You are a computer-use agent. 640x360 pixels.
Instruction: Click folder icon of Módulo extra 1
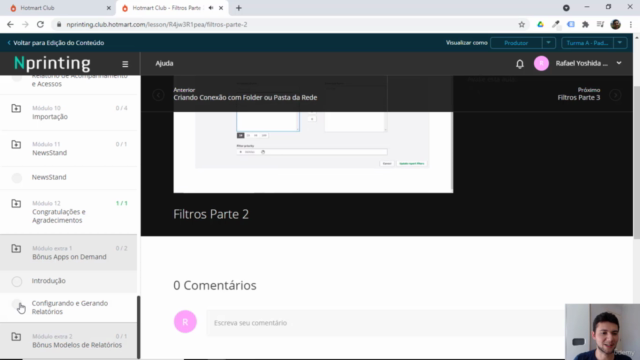pos(16,249)
